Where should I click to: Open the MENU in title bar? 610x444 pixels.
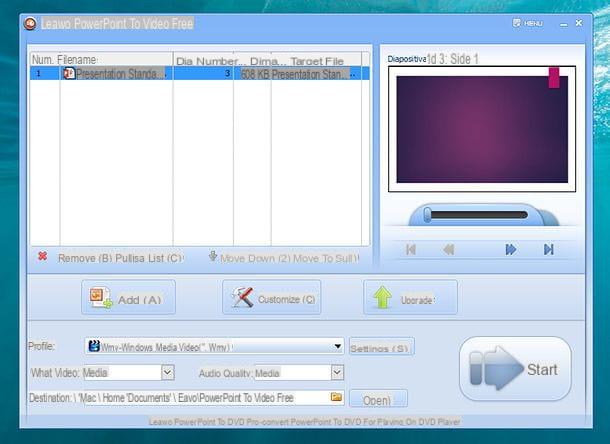point(528,23)
